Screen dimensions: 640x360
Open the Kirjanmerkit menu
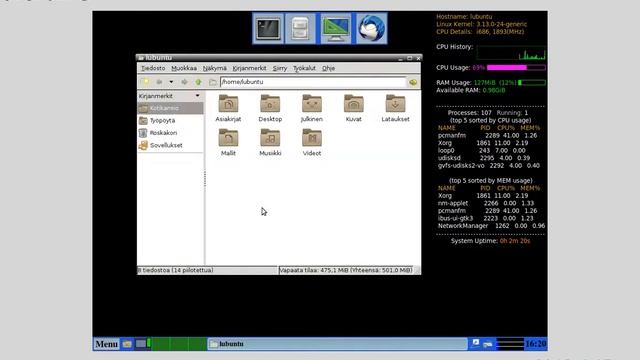coord(249,68)
